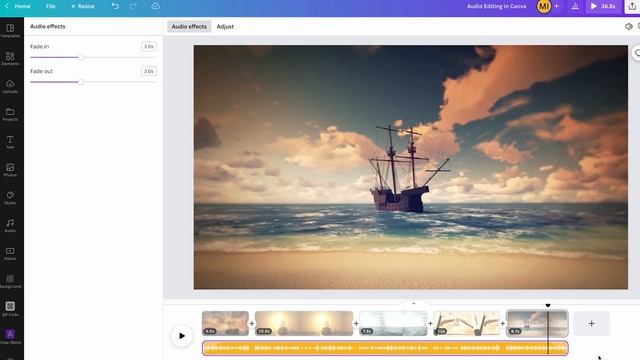The image size is (640, 360).
Task: Open the Videos sidebar panel
Action: click(10, 253)
